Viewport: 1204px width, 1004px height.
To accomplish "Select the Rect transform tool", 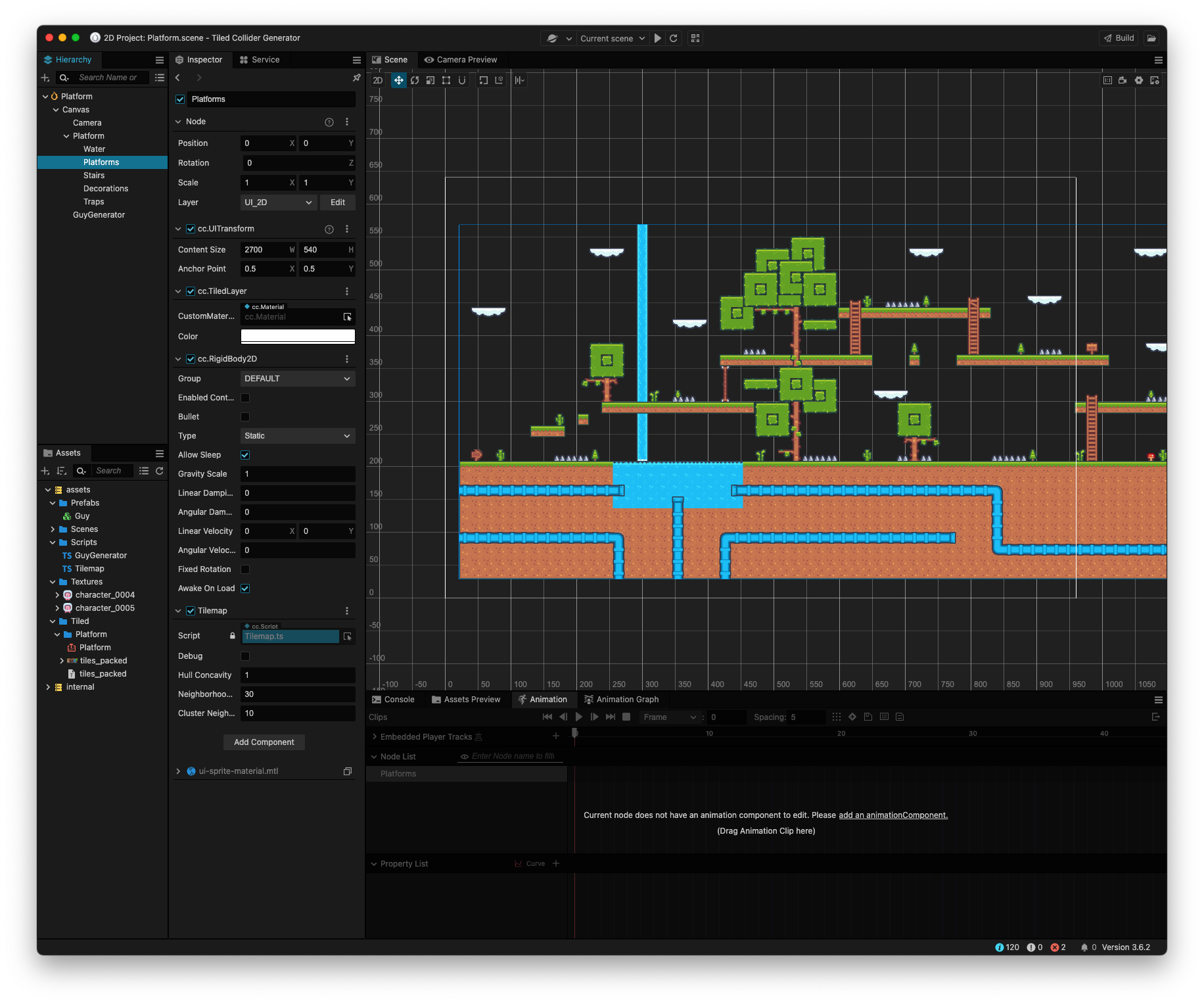I will pos(446,80).
